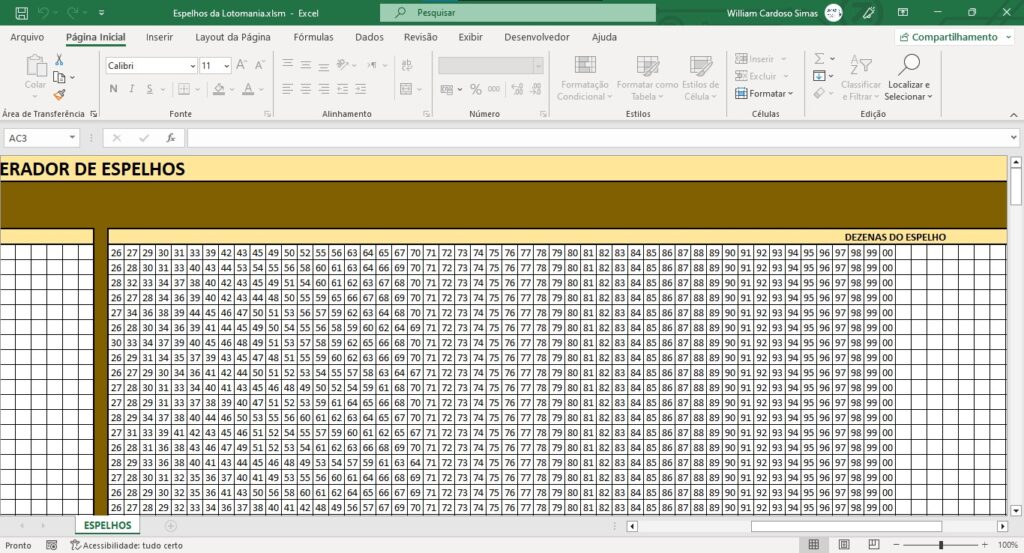Open Localizar e Selecionar menu

(x=908, y=77)
